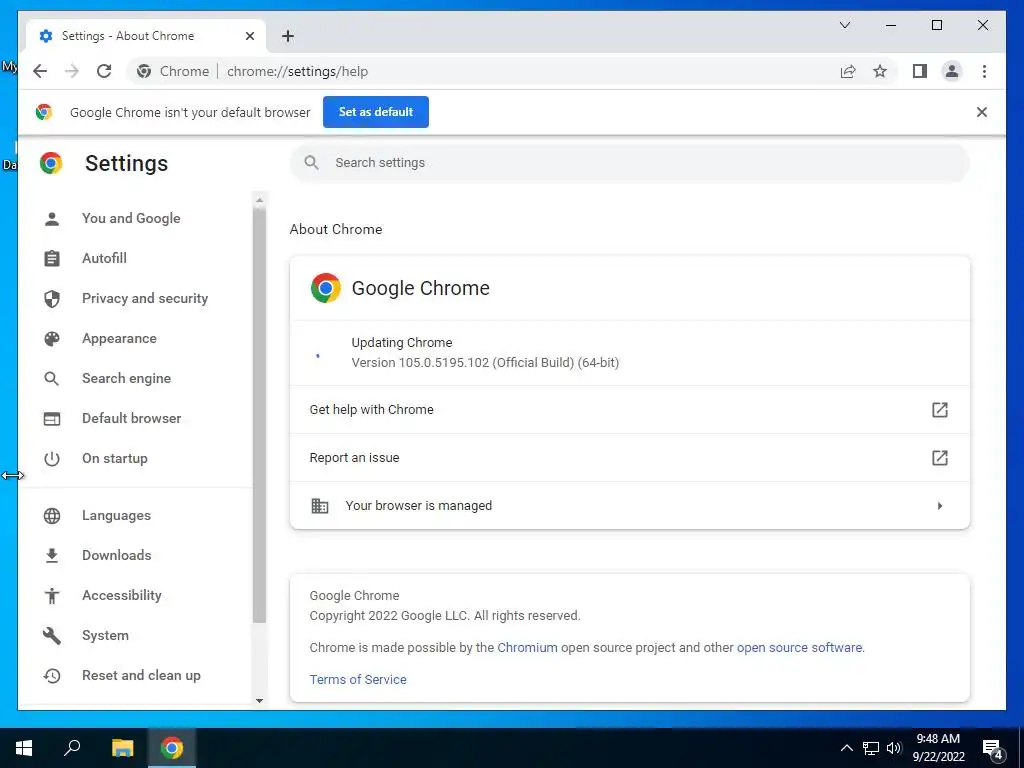The height and width of the screenshot is (768, 1024).
Task: Click the forward navigation arrow
Action: (x=72, y=71)
